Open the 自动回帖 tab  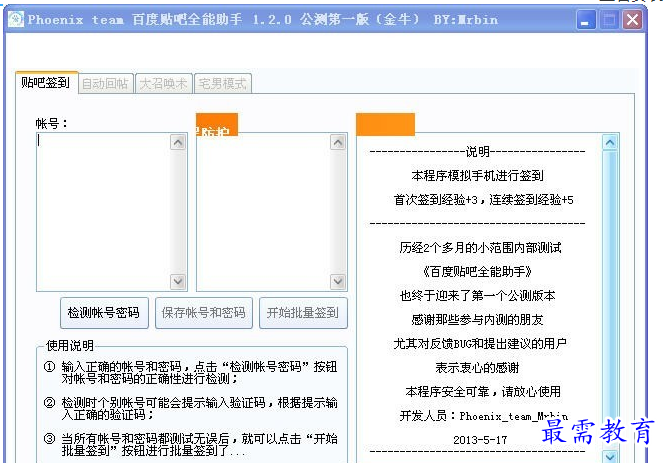(105, 83)
